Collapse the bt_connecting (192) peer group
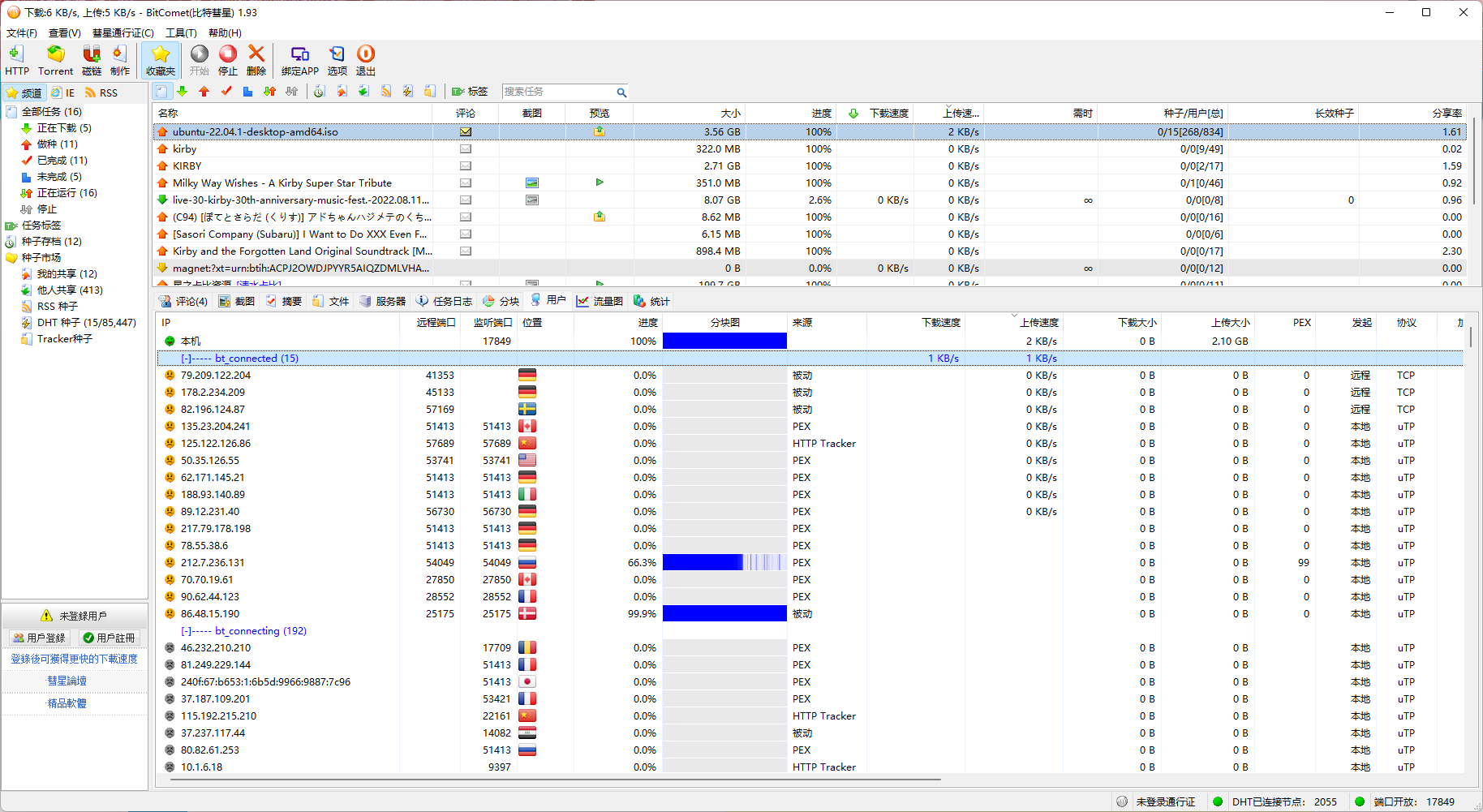Image resolution: width=1483 pixels, height=812 pixels. coord(186,631)
